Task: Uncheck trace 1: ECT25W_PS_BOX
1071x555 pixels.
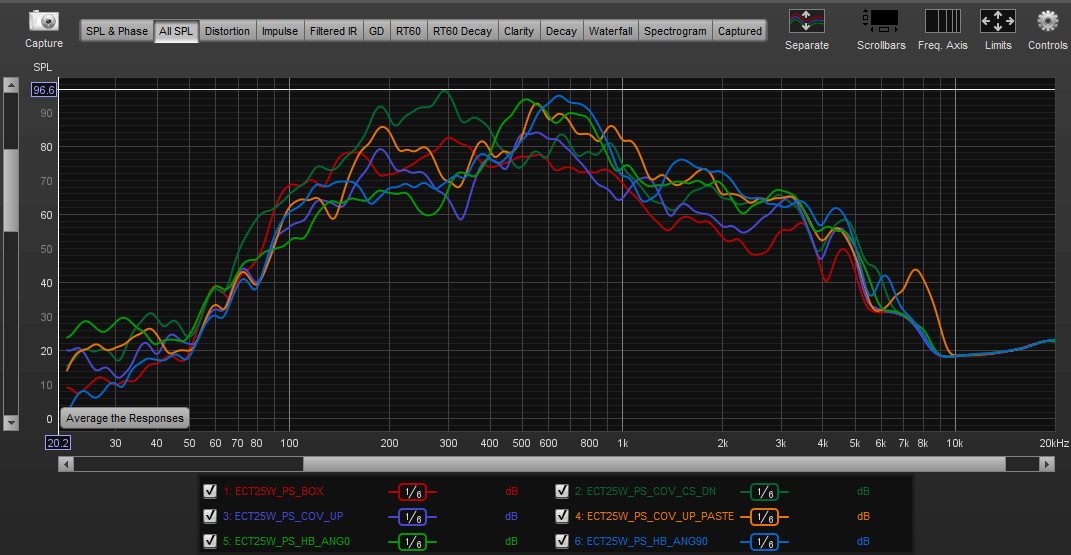Action: click(x=210, y=491)
